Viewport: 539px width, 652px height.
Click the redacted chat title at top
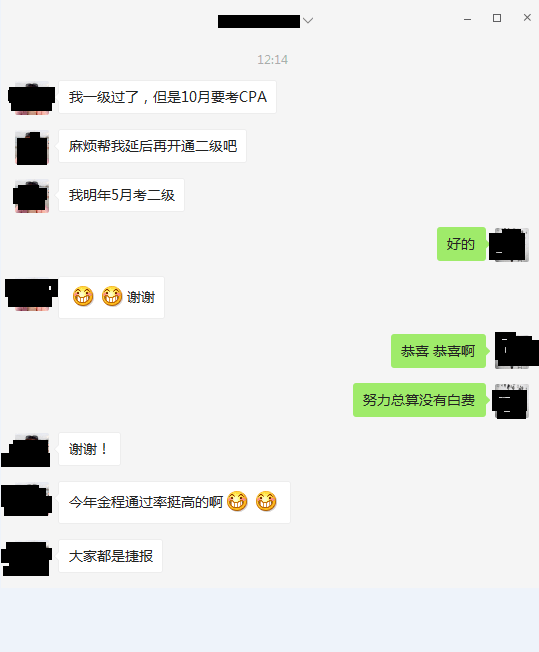coord(259,21)
